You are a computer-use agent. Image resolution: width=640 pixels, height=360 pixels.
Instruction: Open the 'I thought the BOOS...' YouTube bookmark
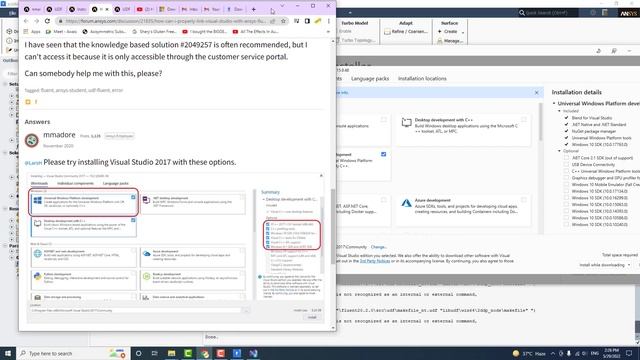204,31
